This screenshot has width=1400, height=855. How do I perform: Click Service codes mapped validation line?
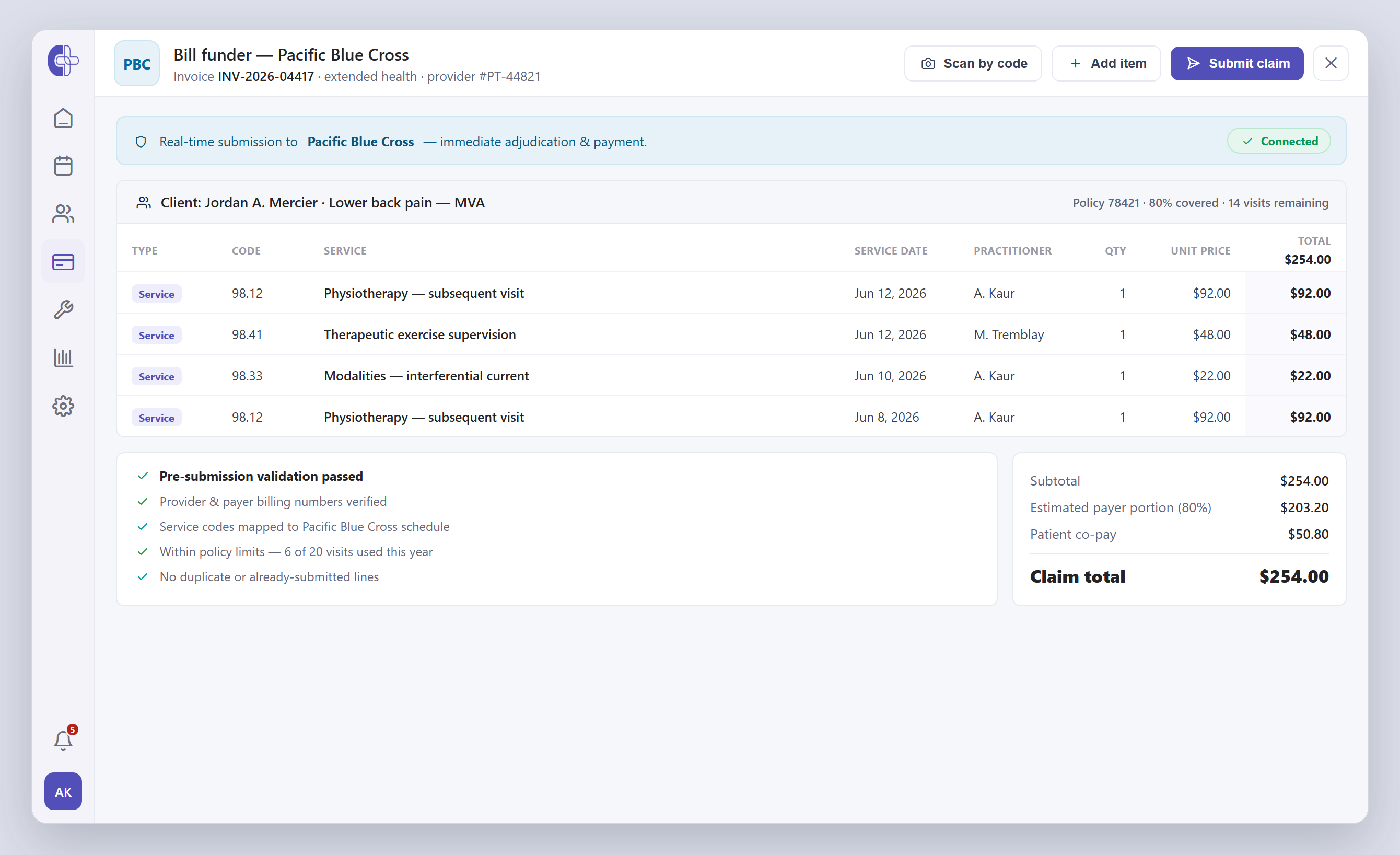[x=305, y=526]
